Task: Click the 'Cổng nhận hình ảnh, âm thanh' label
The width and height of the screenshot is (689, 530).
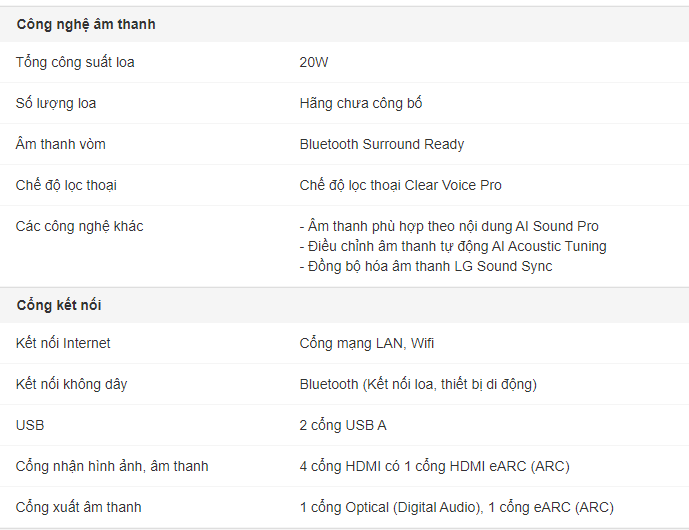Action: 112,466
